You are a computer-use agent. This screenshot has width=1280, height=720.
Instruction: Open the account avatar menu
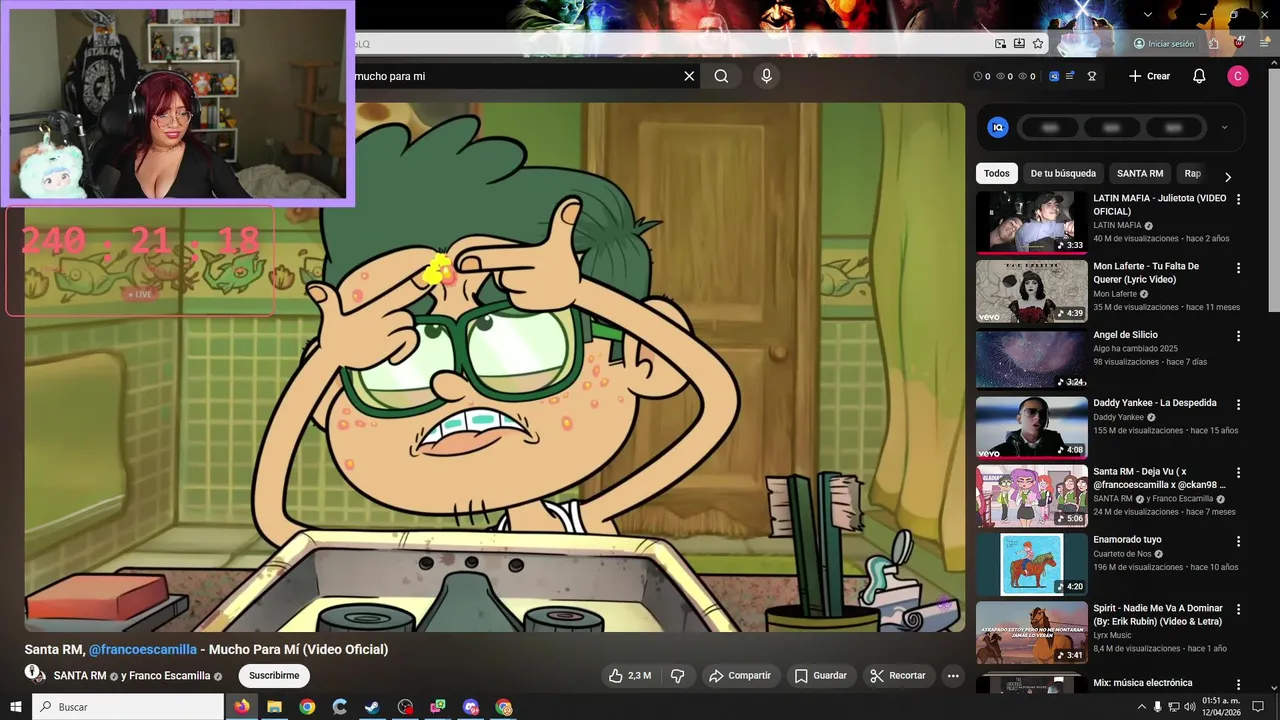point(1238,76)
